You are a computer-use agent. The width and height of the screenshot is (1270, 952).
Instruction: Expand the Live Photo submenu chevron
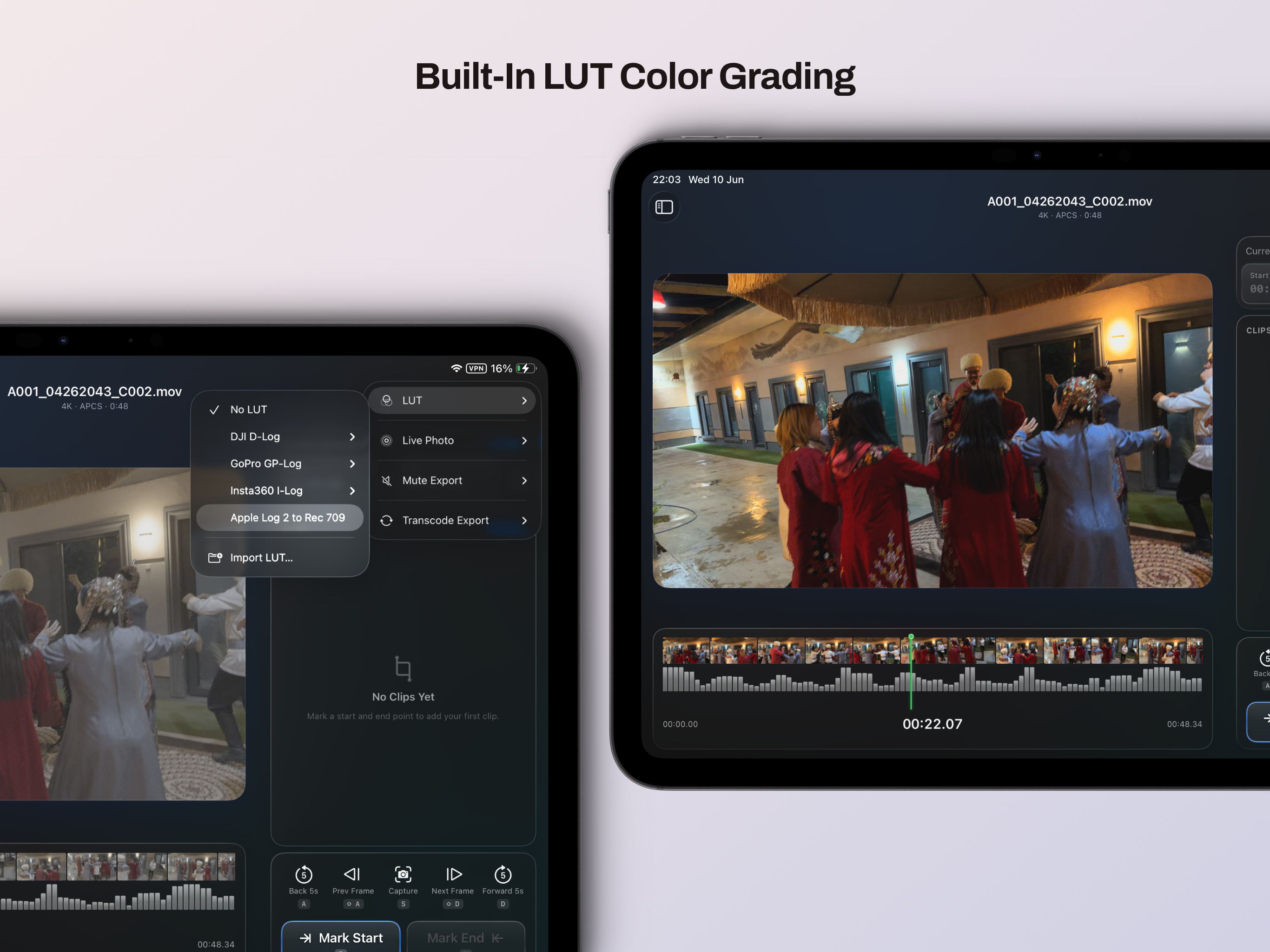[x=524, y=440]
